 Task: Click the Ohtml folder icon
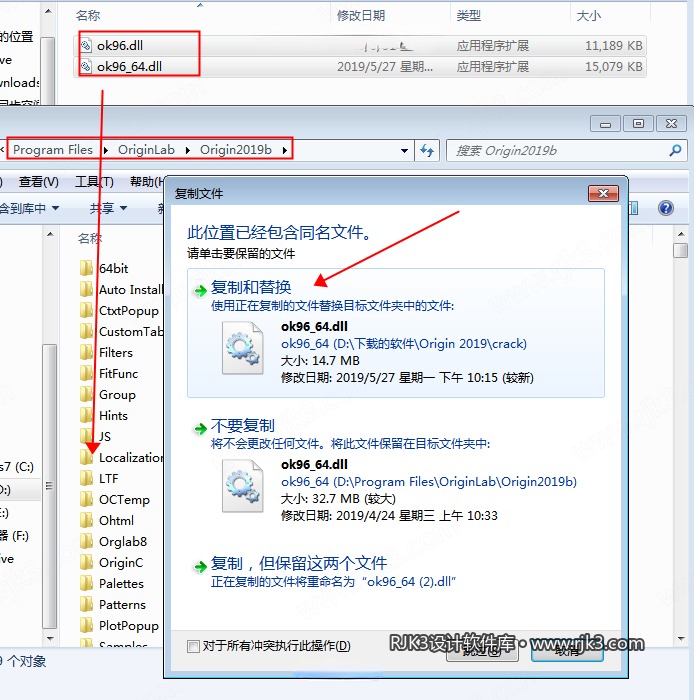pos(87,520)
